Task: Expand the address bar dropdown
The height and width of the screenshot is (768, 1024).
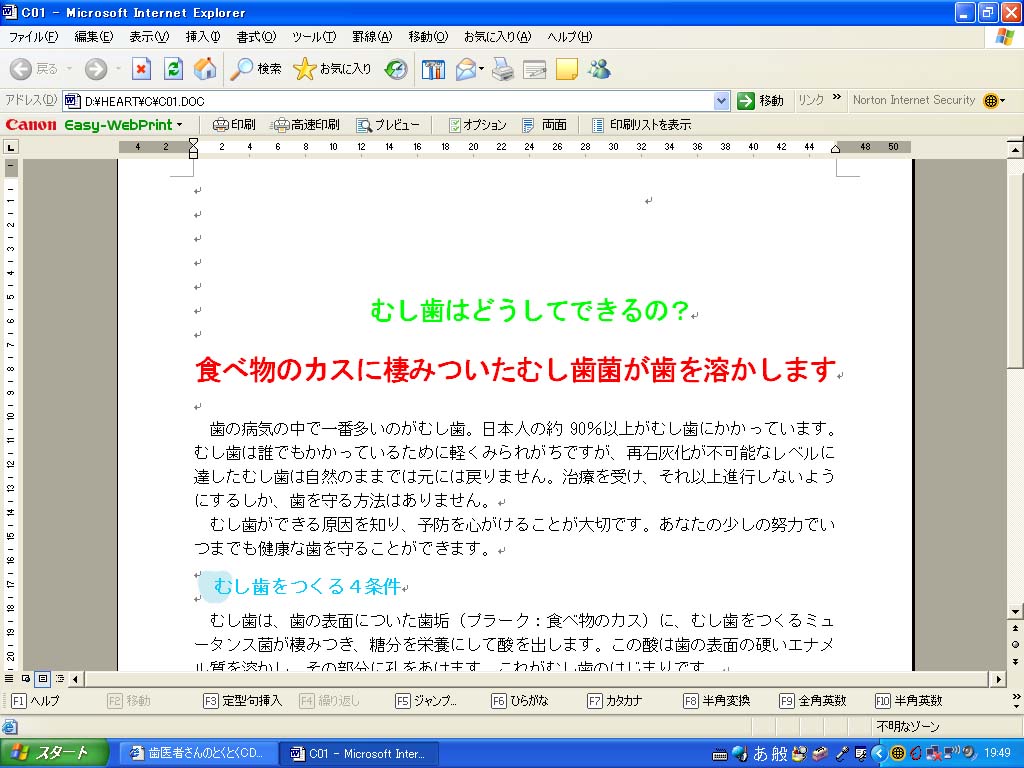Action: pyautogui.click(x=722, y=101)
